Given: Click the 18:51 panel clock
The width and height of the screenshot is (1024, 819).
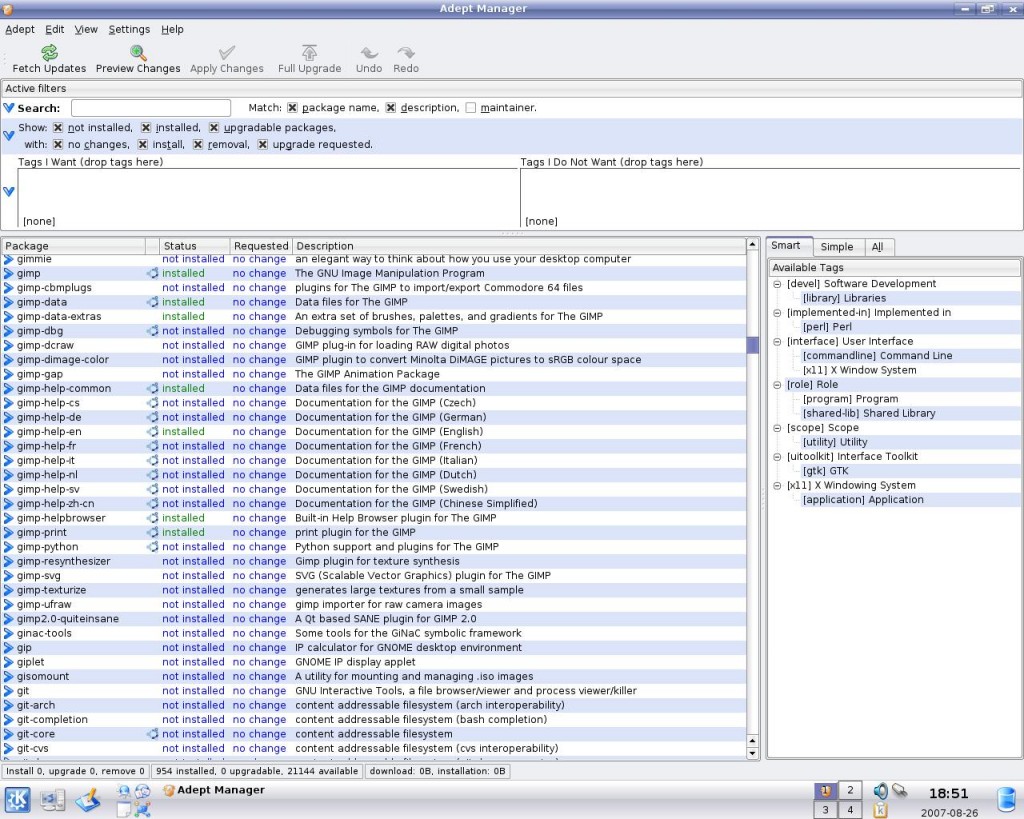Looking at the screenshot, I should tap(948, 794).
